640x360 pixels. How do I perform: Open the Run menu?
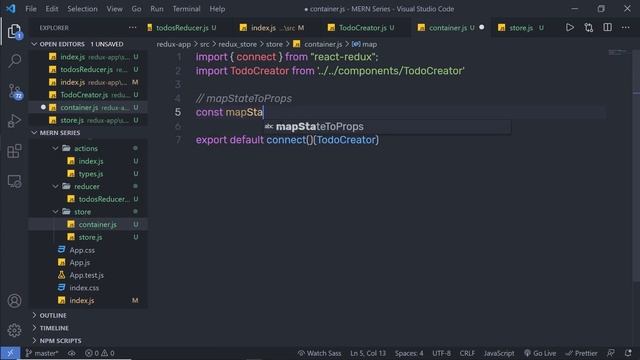pos(157,9)
